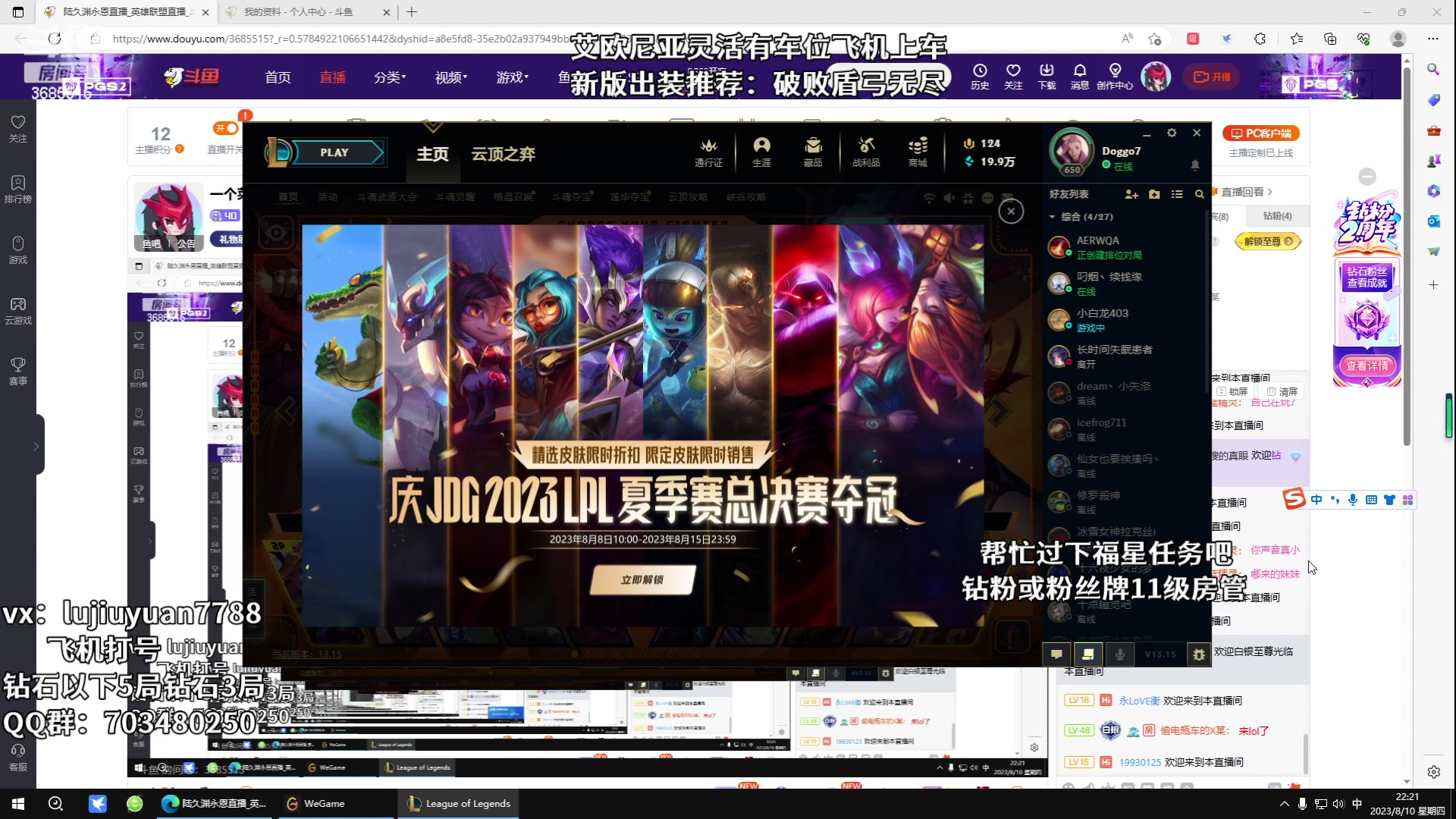
Task: Select friend 长时间失眠患者 in the list
Action: point(1124,356)
